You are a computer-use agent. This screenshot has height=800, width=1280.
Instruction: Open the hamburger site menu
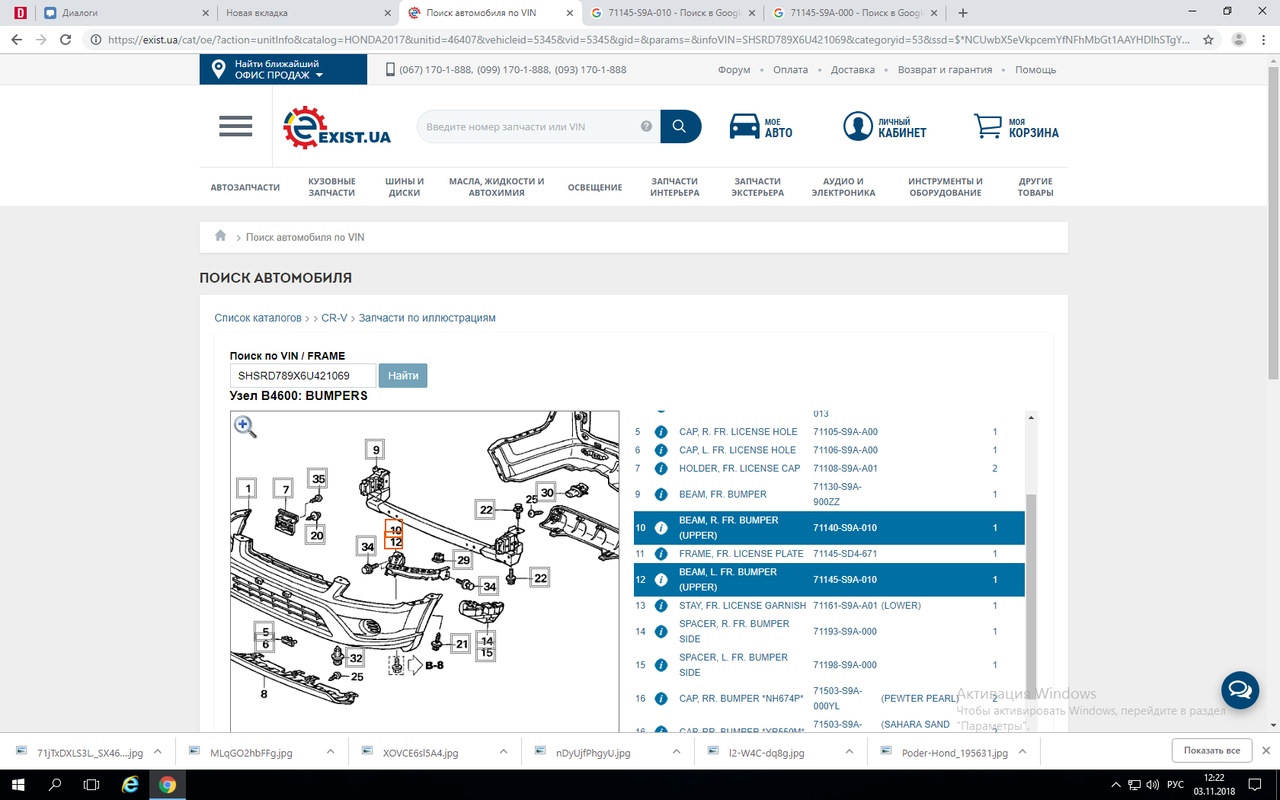(236, 126)
